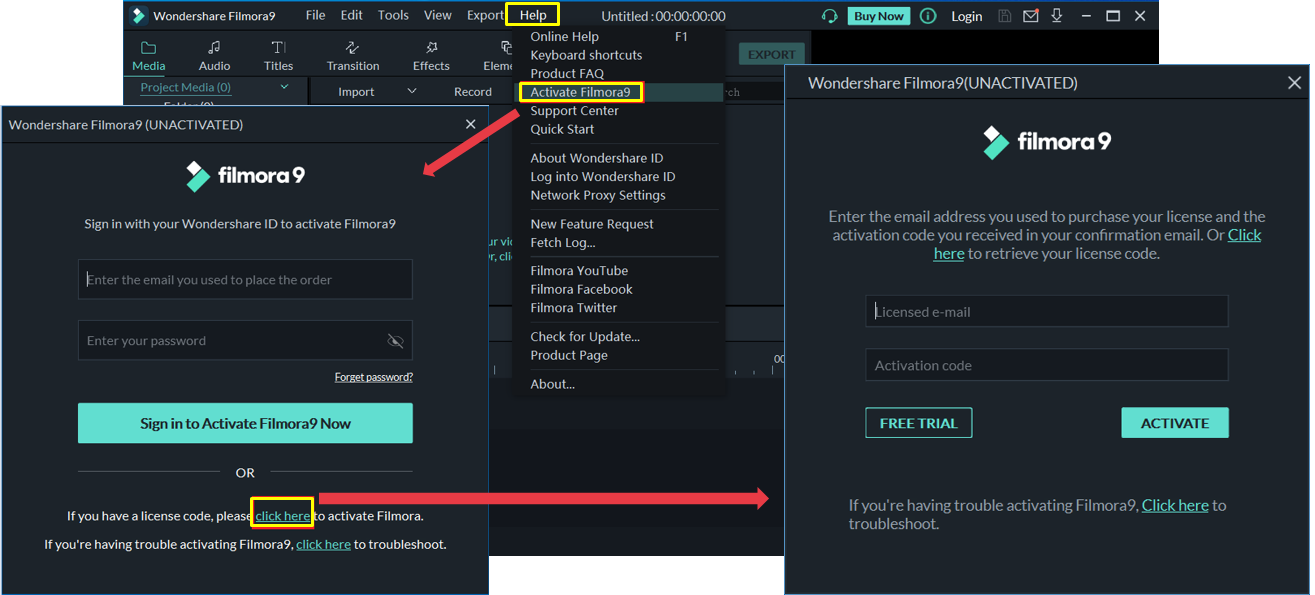1315x595 pixels.
Task: Select About... menu entry
Action: point(552,384)
